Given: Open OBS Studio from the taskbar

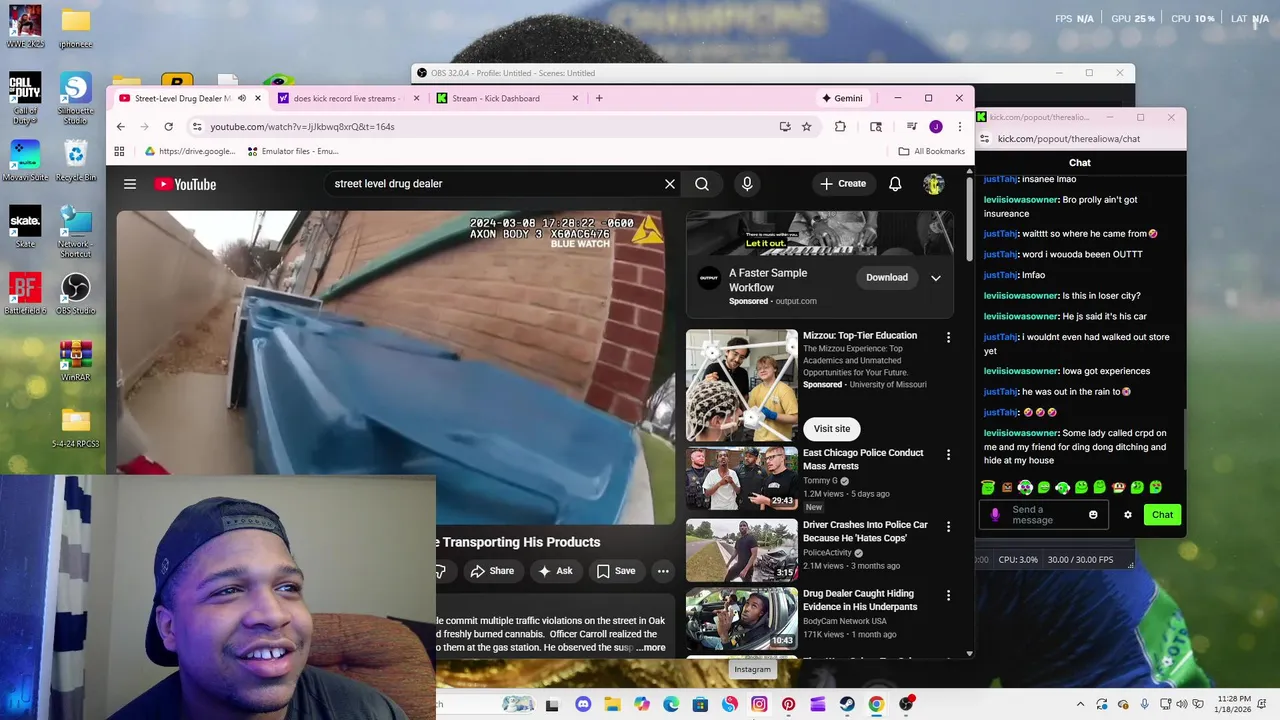Looking at the screenshot, I should 906,704.
